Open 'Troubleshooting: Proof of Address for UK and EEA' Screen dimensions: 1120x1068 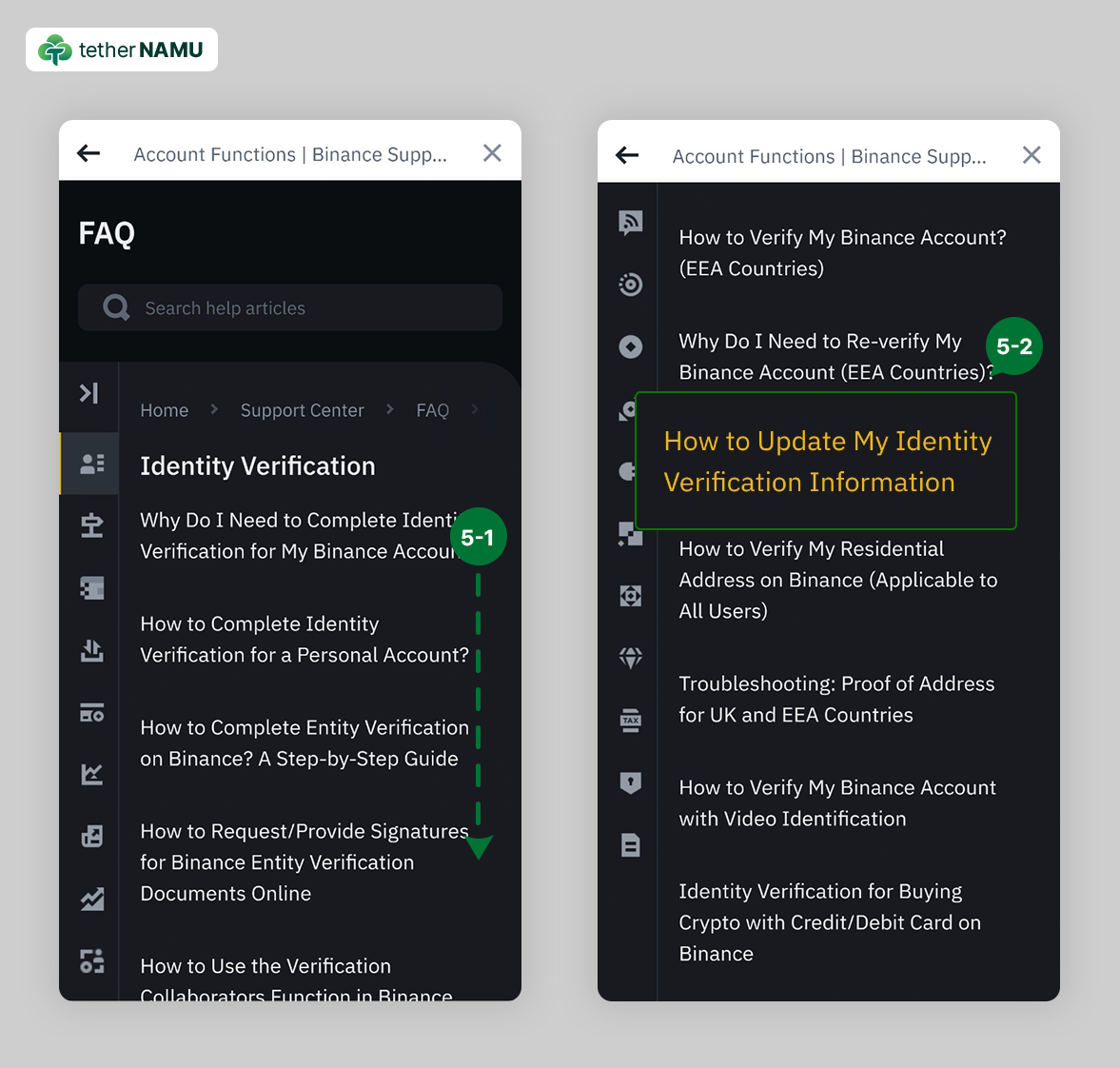pos(836,700)
